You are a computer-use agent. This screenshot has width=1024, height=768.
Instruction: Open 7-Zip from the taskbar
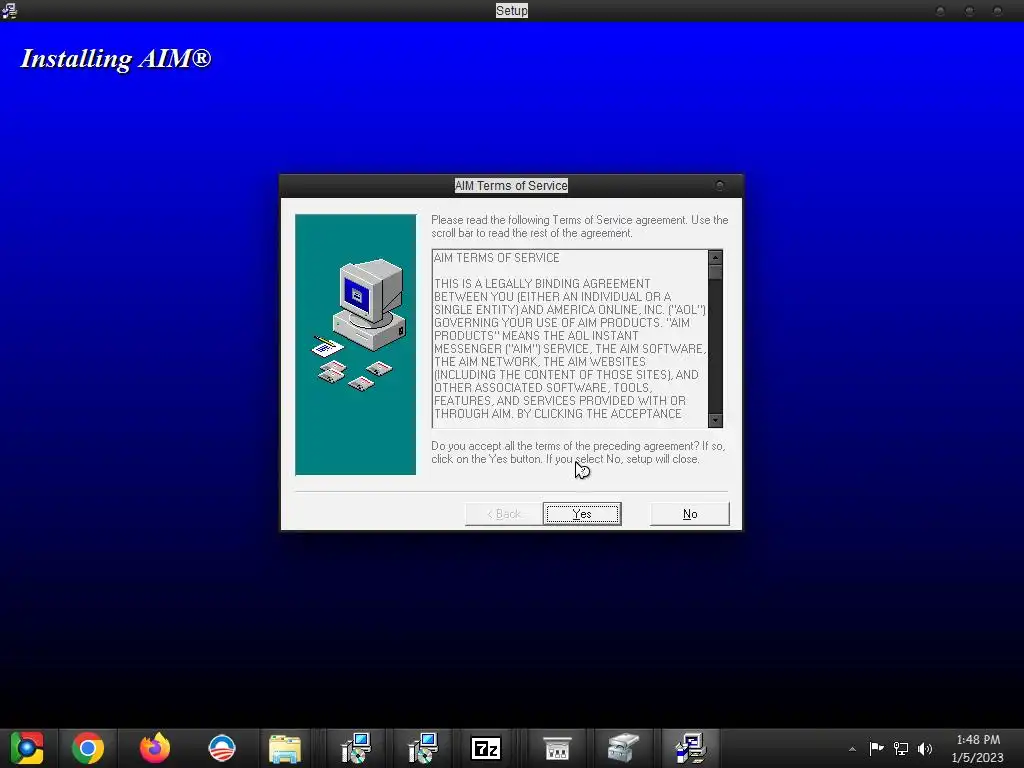[x=486, y=748]
